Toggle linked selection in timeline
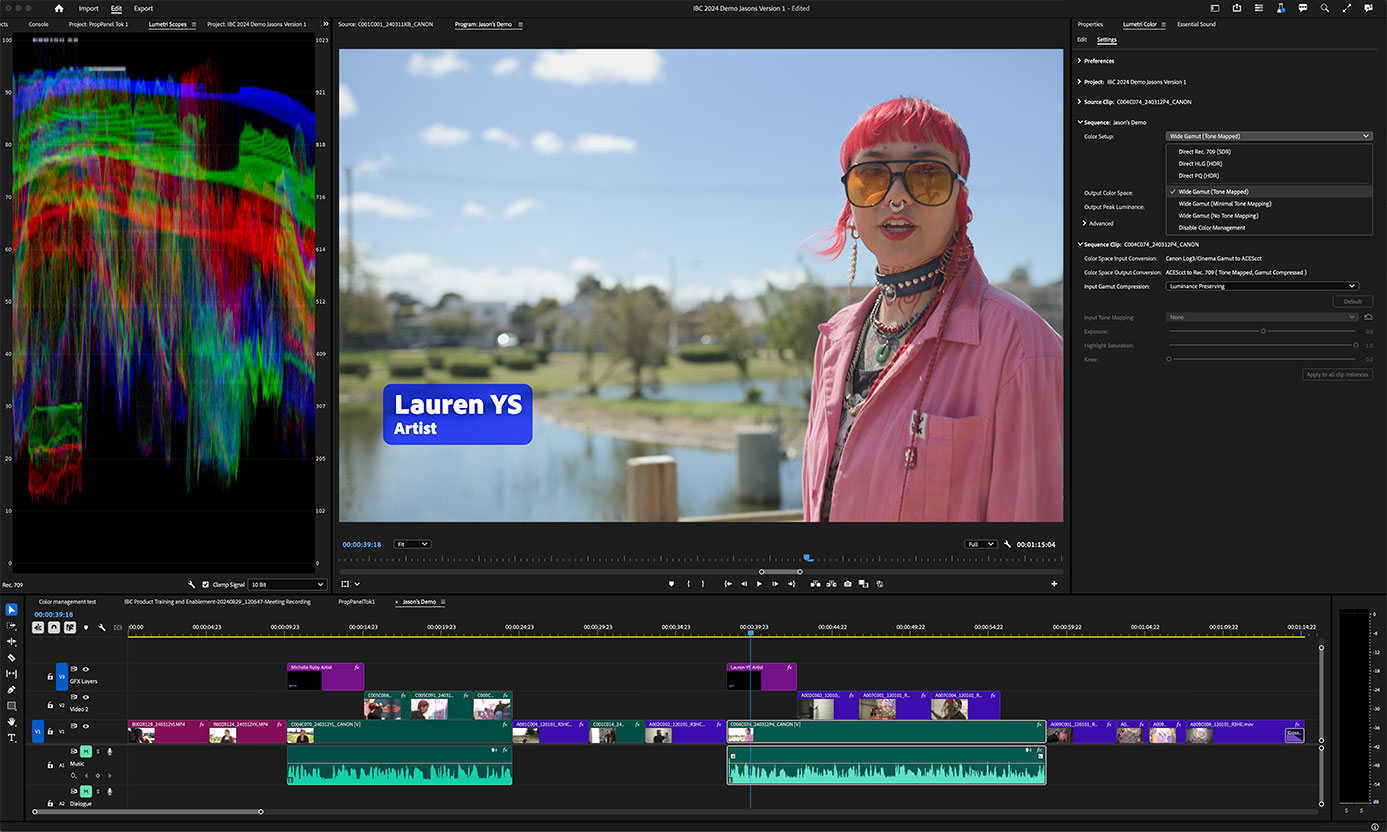The image size is (1387, 832). 70,627
